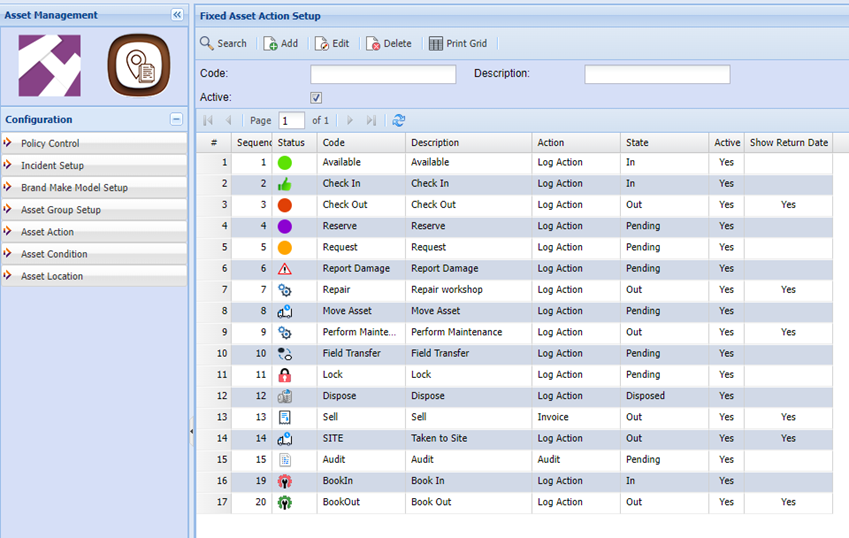Click the brown asset location tile icon
This screenshot has width=849, height=538.
[x=139, y=66]
